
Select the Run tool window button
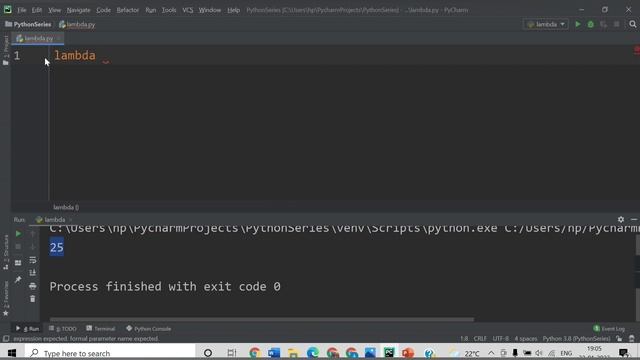point(27,329)
